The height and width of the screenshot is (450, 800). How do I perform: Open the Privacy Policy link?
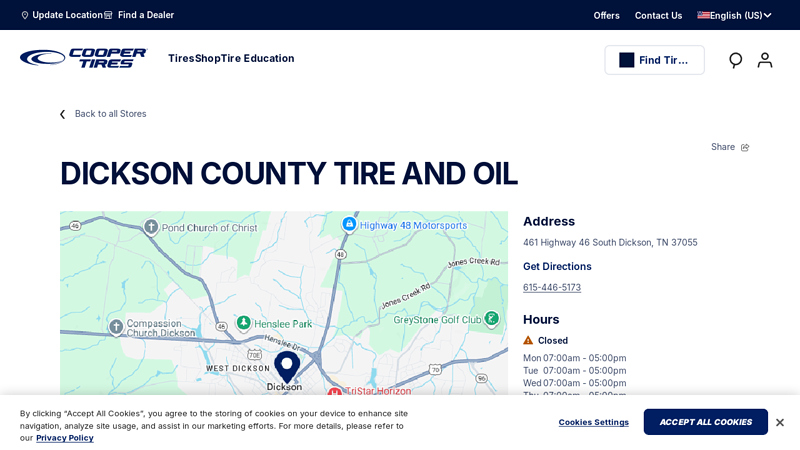pyautogui.click(x=65, y=438)
